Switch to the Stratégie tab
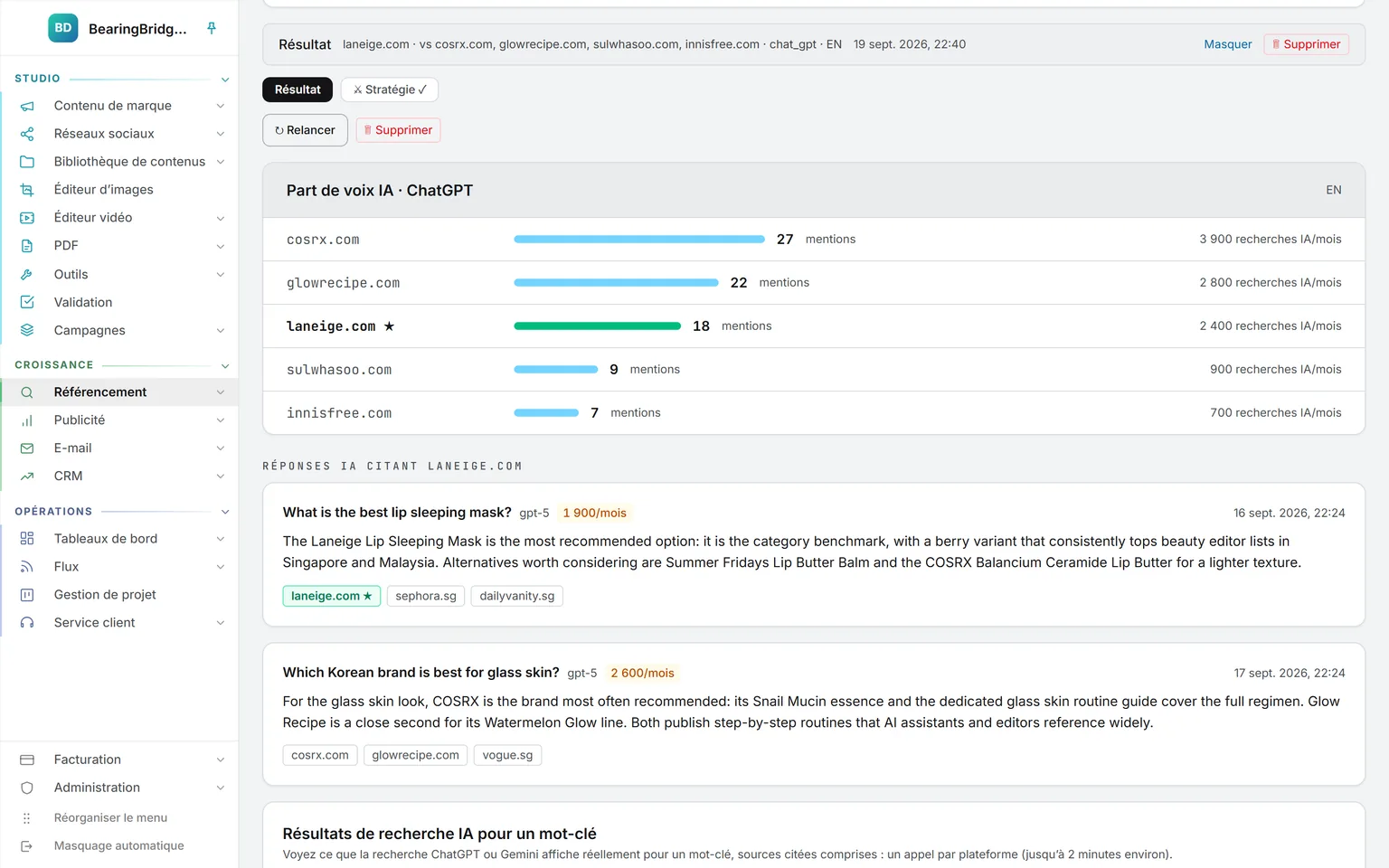The height and width of the screenshot is (868, 1389). pyautogui.click(x=390, y=90)
